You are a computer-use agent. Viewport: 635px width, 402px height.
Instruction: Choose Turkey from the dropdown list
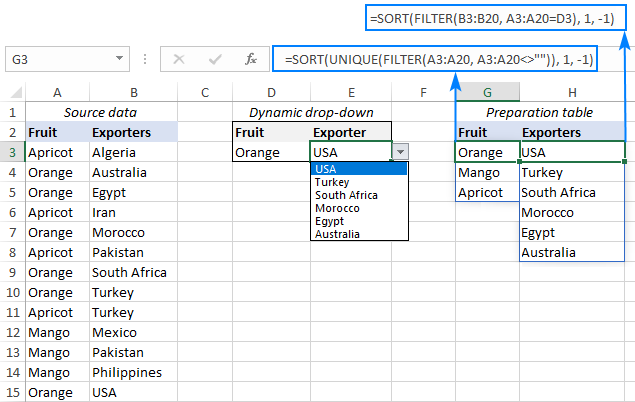(331, 182)
